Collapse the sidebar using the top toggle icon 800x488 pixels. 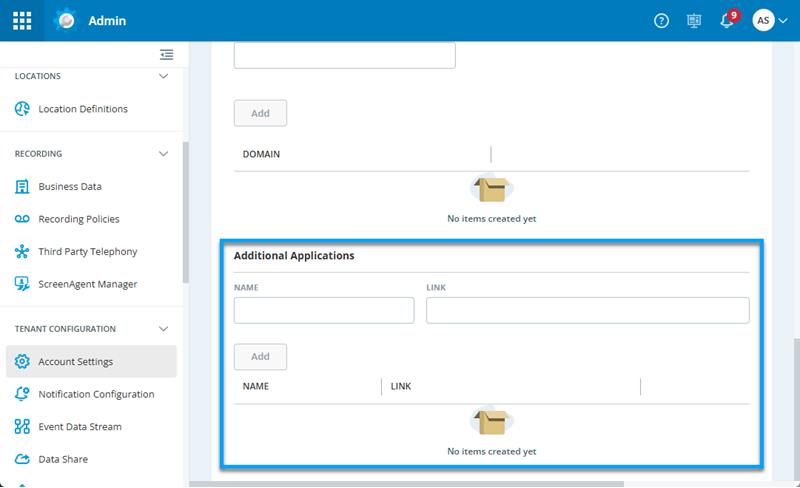166,55
